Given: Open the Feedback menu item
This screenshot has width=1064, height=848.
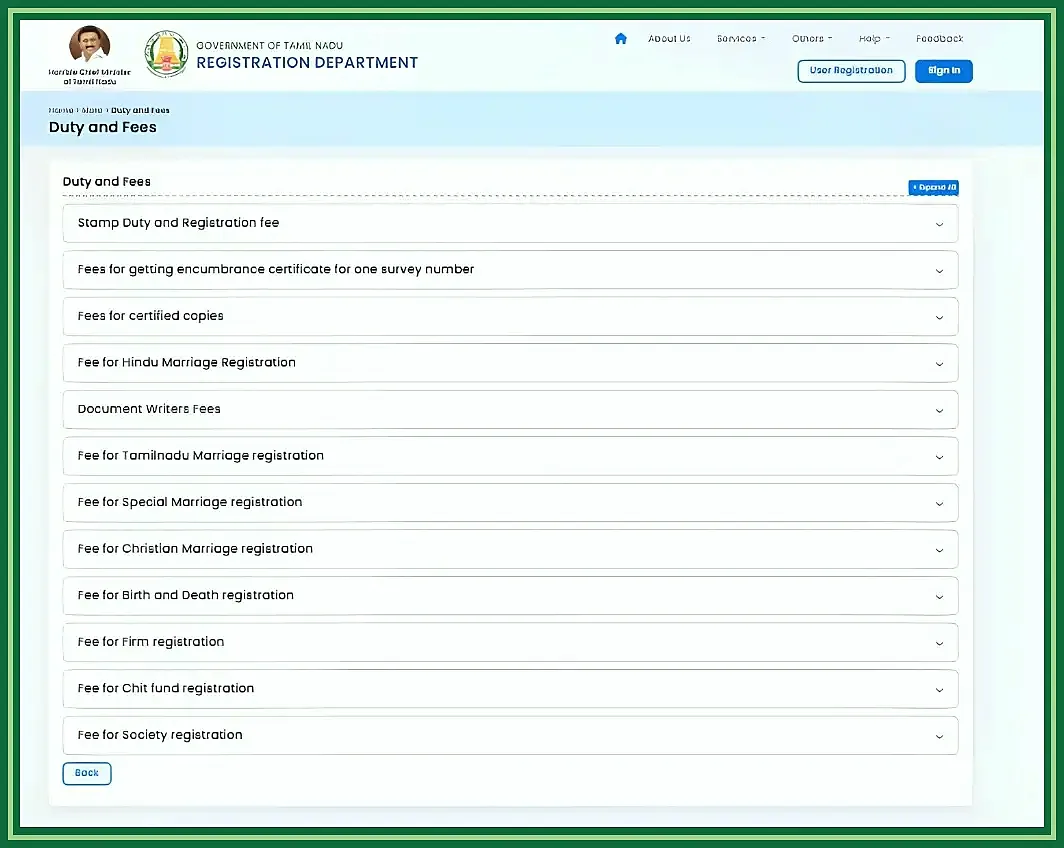Looking at the screenshot, I should 939,39.
